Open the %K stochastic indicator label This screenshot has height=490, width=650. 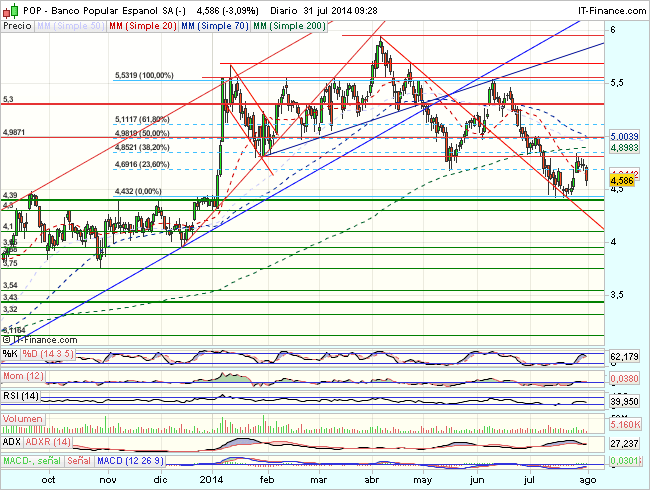click(10, 354)
